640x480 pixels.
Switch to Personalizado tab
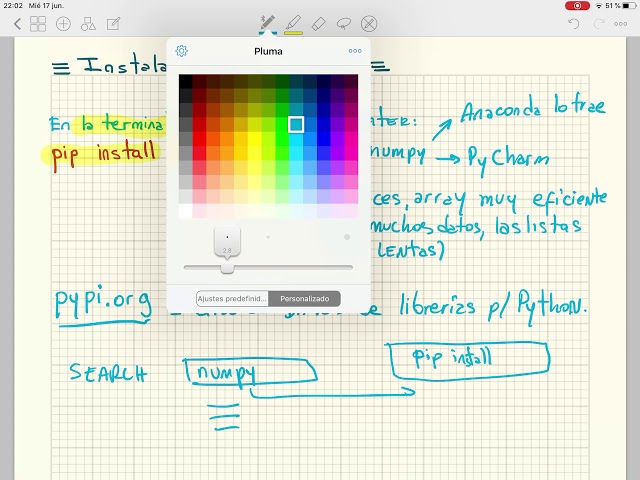click(x=304, y=298)
